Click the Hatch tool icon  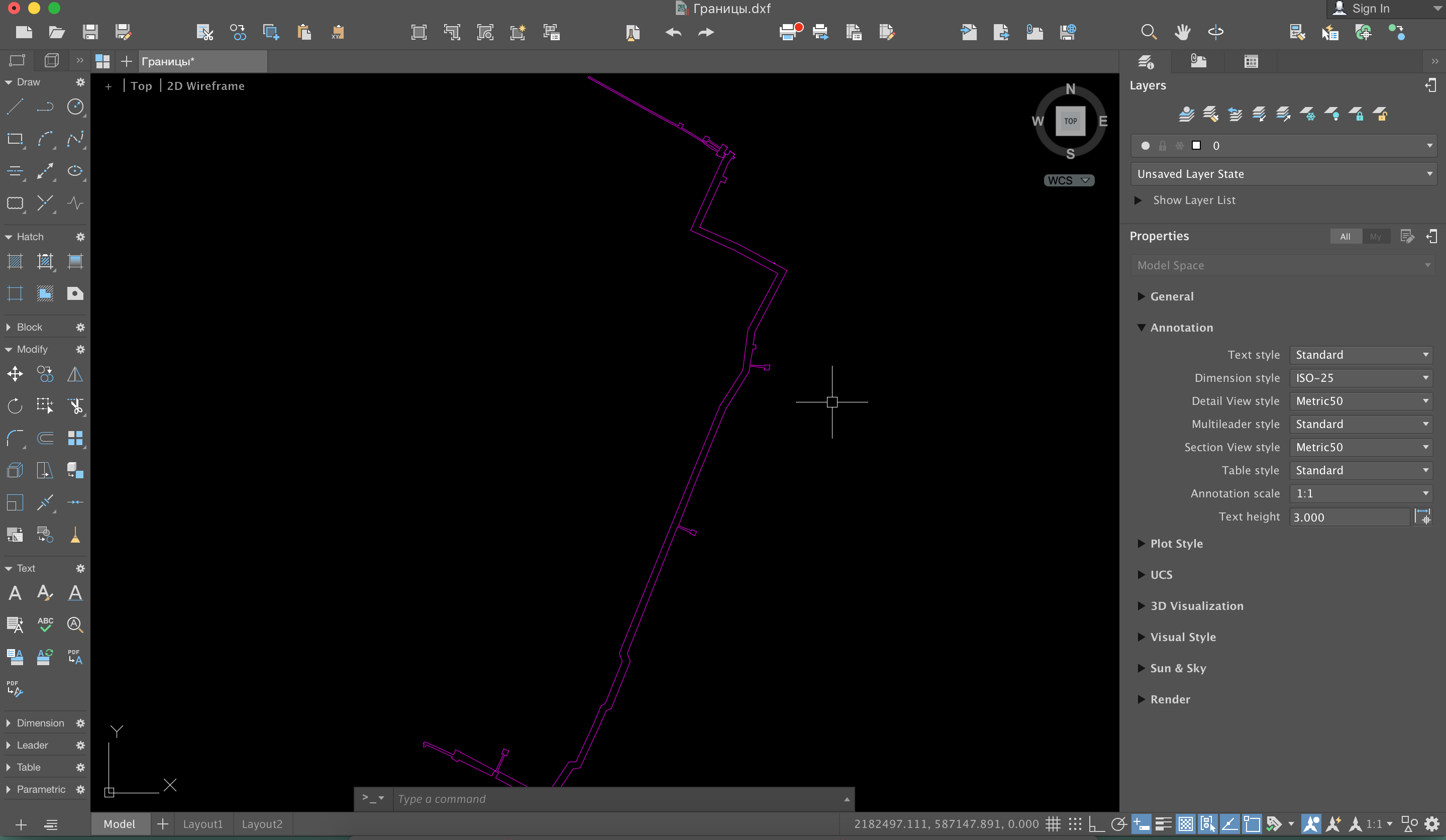pyautogui.click(x=15, y=262)
